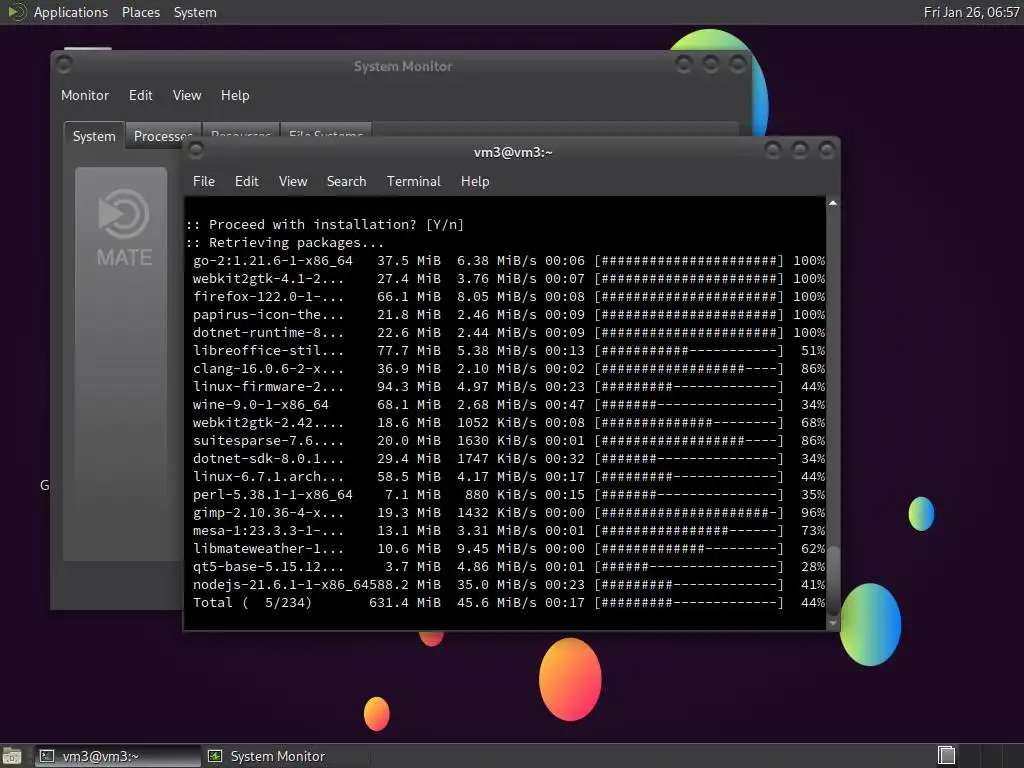Click the firefox-122.0-1 download progress bar

click(x=688, y=296)
